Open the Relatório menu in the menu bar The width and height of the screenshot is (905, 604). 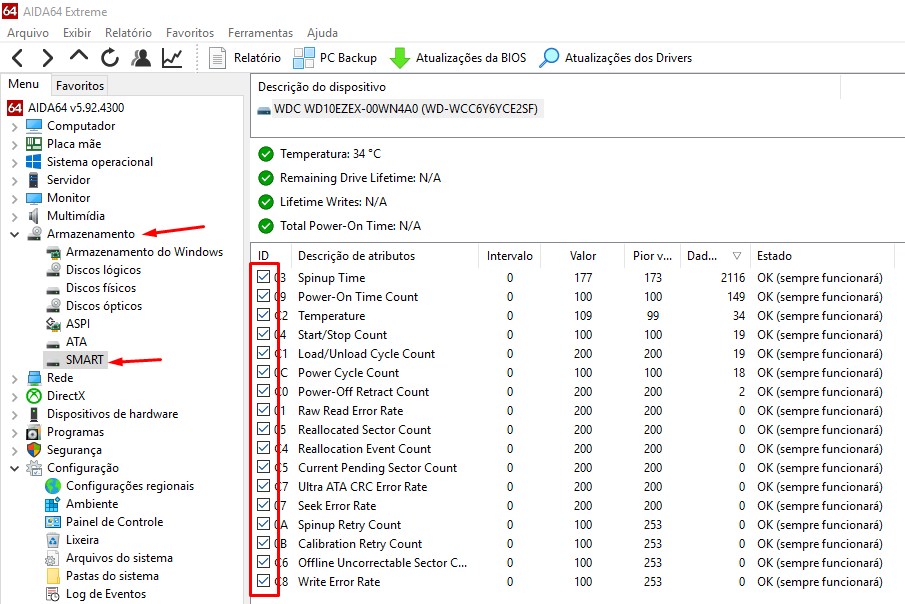coord(128,33)
